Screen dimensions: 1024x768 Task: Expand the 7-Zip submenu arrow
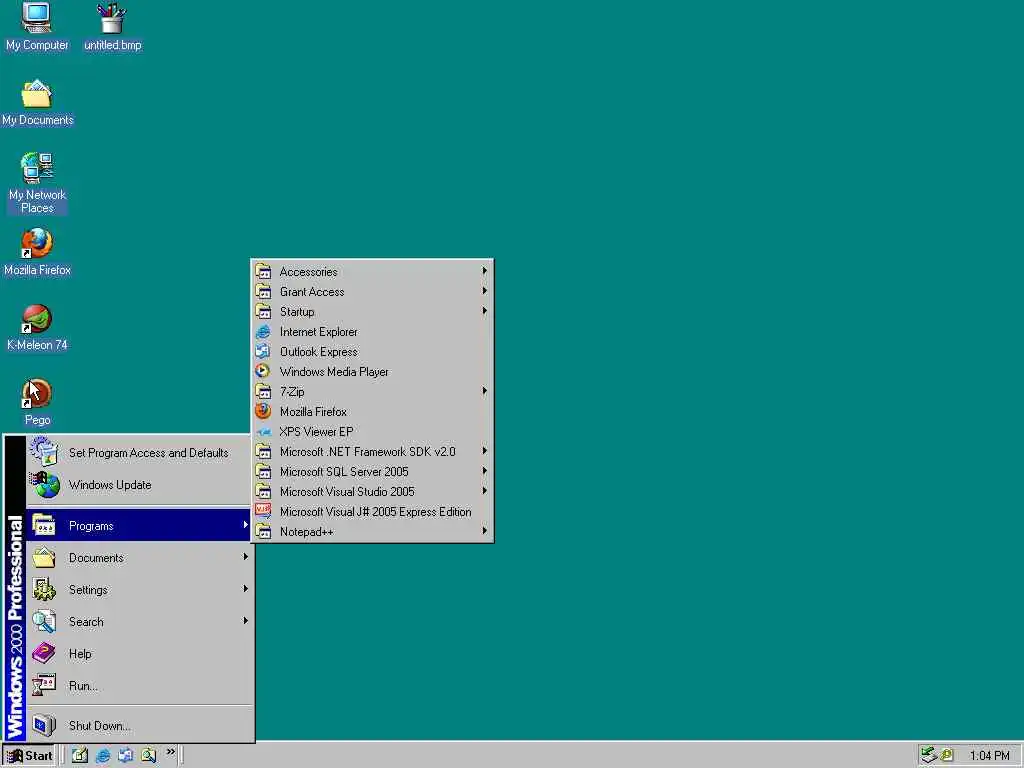tap(485, 391)
